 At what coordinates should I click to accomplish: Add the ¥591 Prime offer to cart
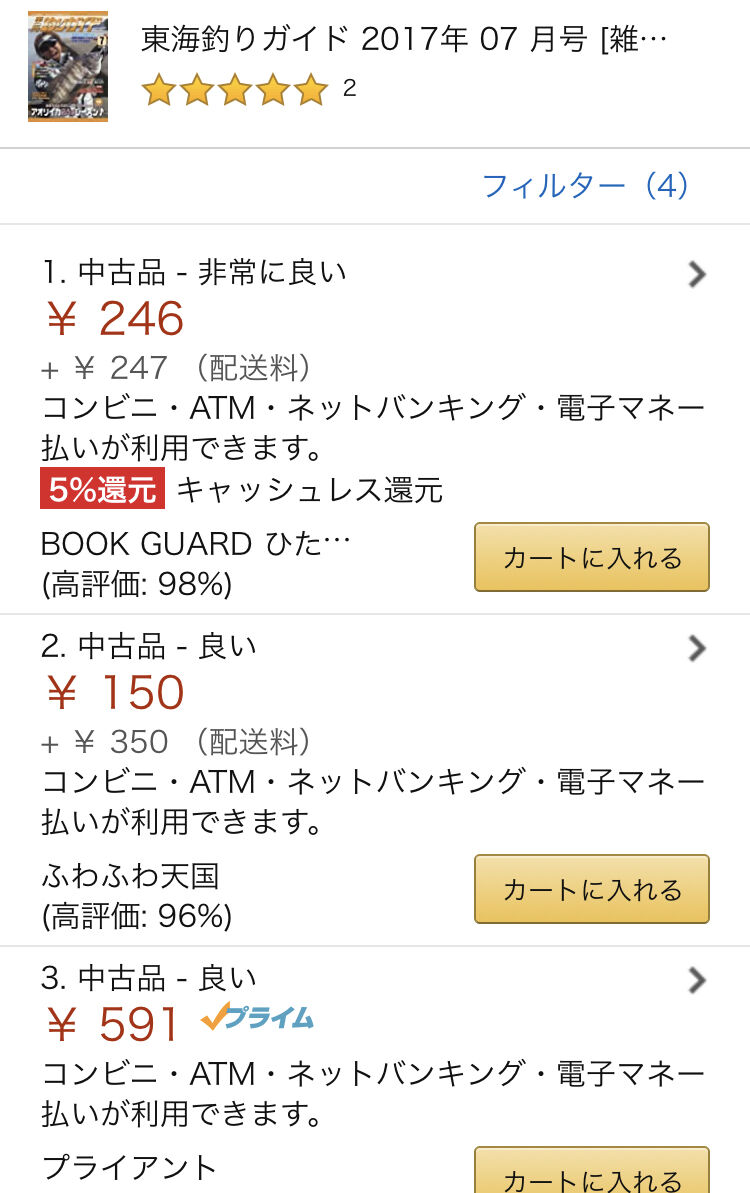(x=592, y=1172)
